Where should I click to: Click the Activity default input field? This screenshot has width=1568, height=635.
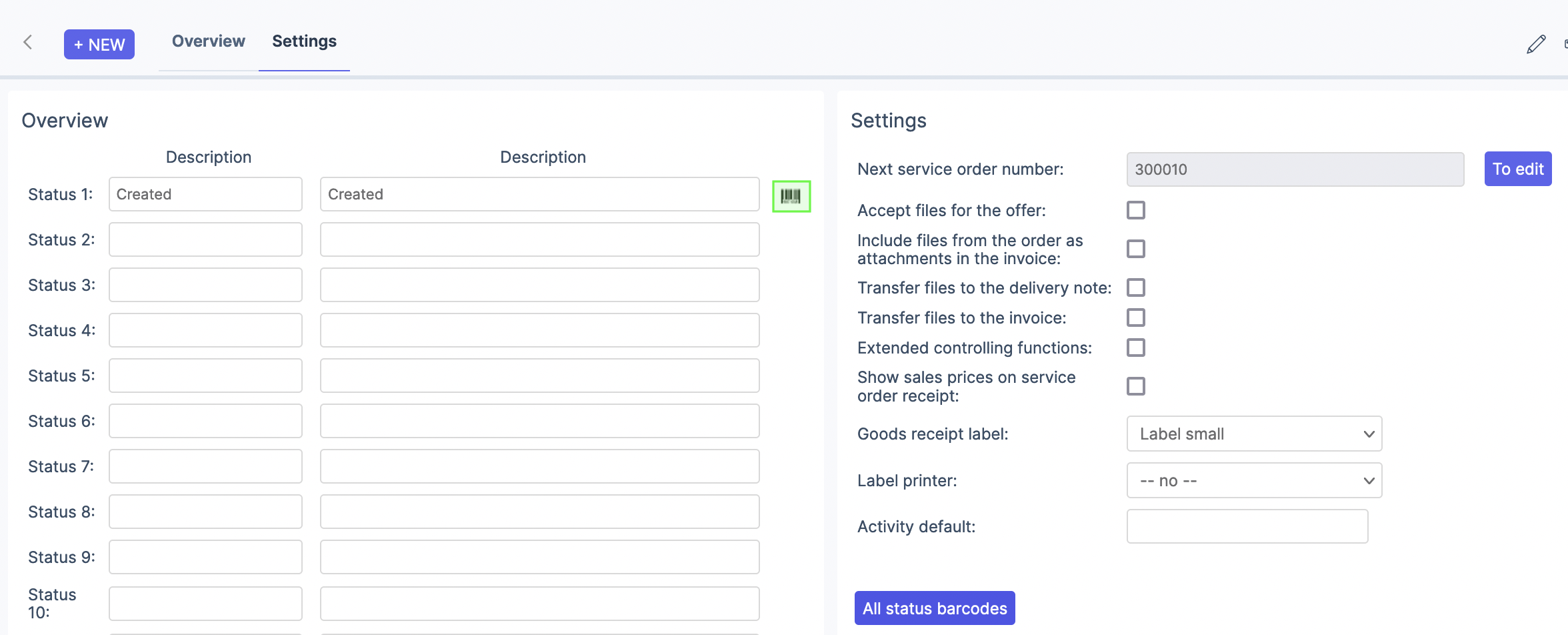point(1247,526)
